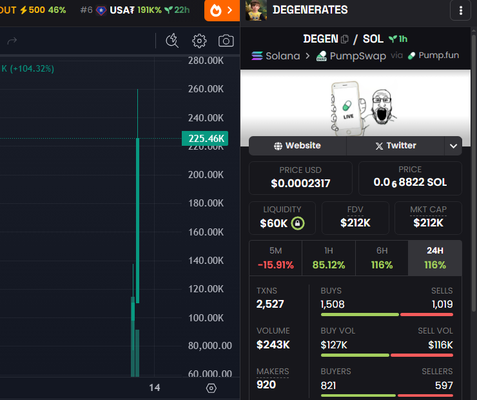Click the PRICE in SOL box
Image resolution: width=477 pixels, height=400 pixels.
click(410, 178)
